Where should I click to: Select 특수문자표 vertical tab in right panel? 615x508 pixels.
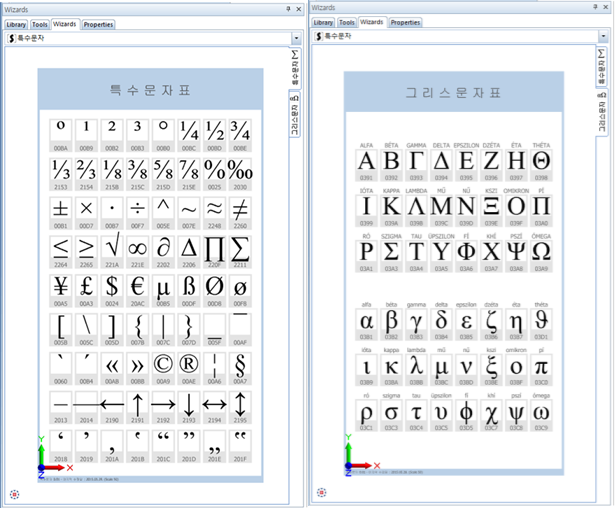tap(603, 68)
